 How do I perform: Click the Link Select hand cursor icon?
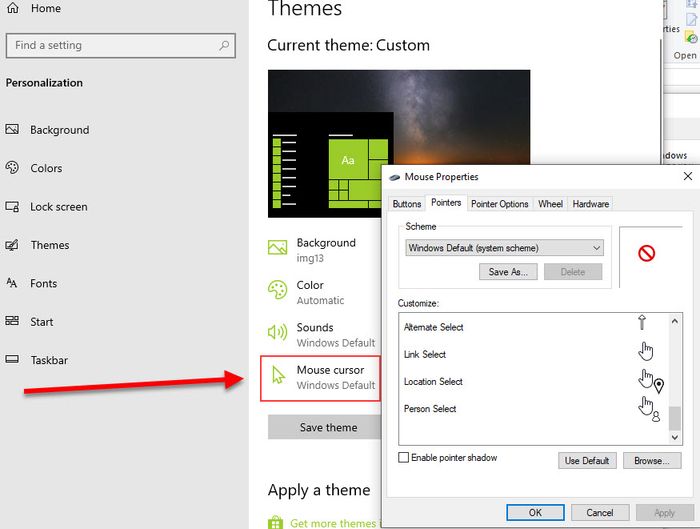[646, 351]
